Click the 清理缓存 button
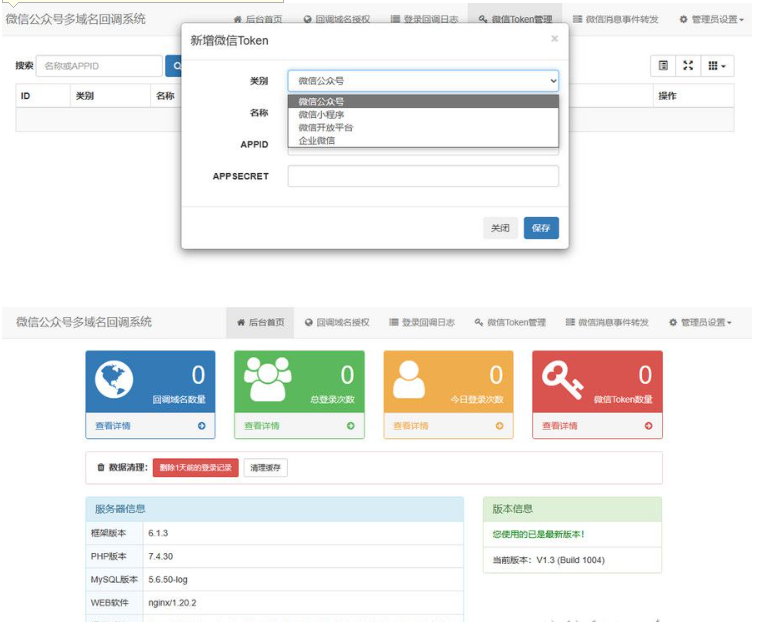The height and width of the screenshot is (622, 767). click(265, 468)
